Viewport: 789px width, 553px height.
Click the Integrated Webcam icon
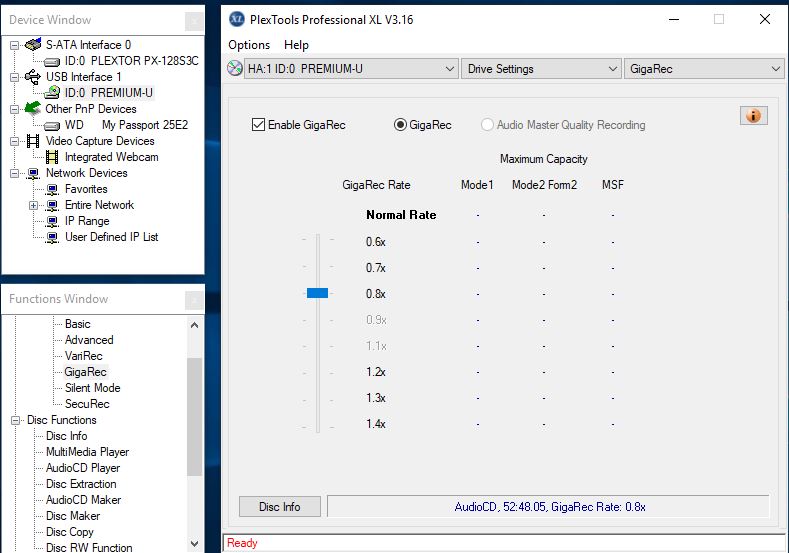[52, 157]
